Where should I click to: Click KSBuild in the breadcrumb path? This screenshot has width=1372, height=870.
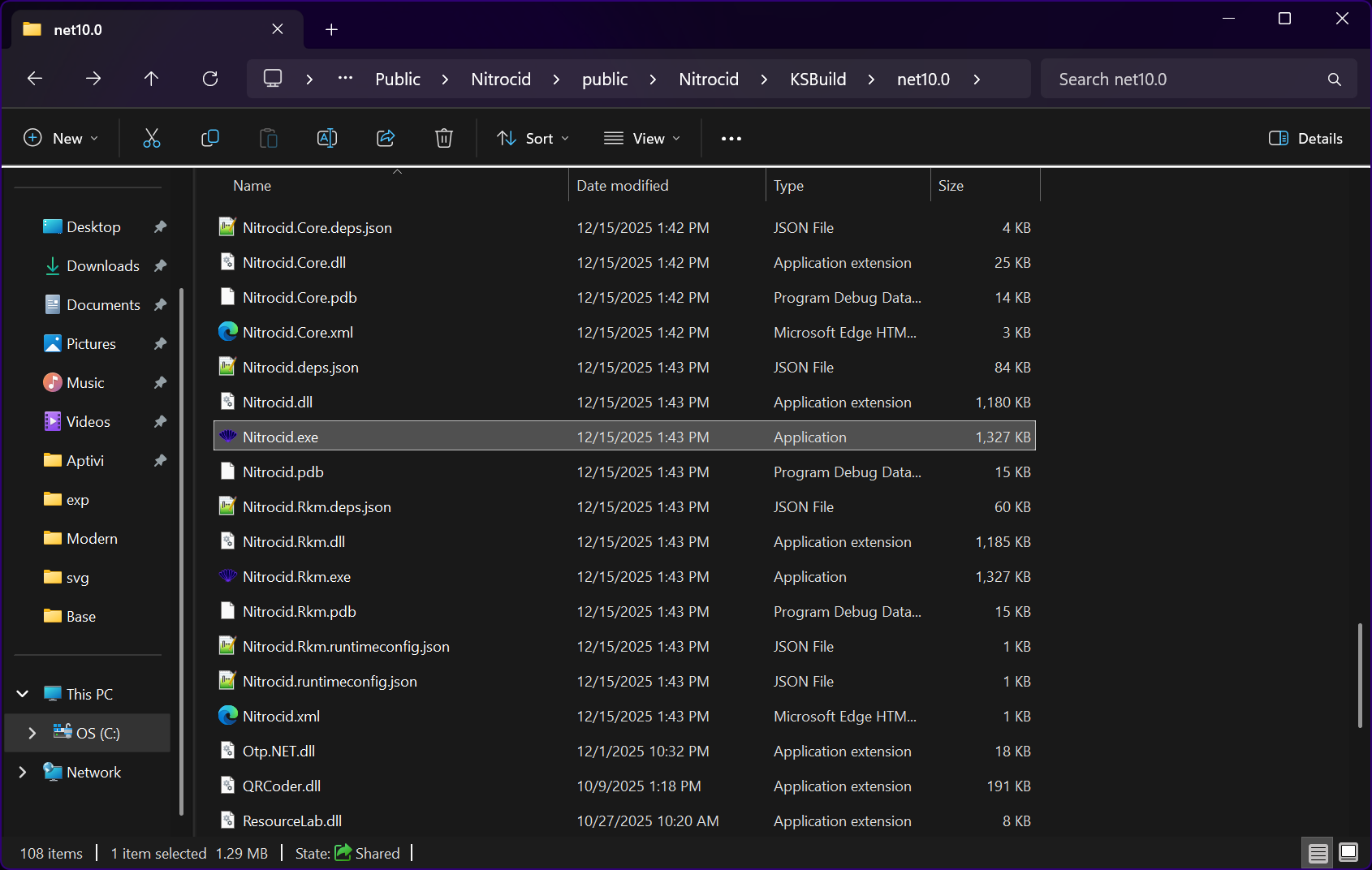(818, 79)
